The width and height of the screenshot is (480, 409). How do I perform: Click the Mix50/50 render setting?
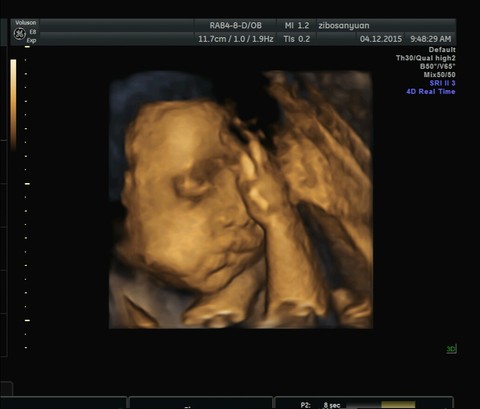tap(439, 75)
